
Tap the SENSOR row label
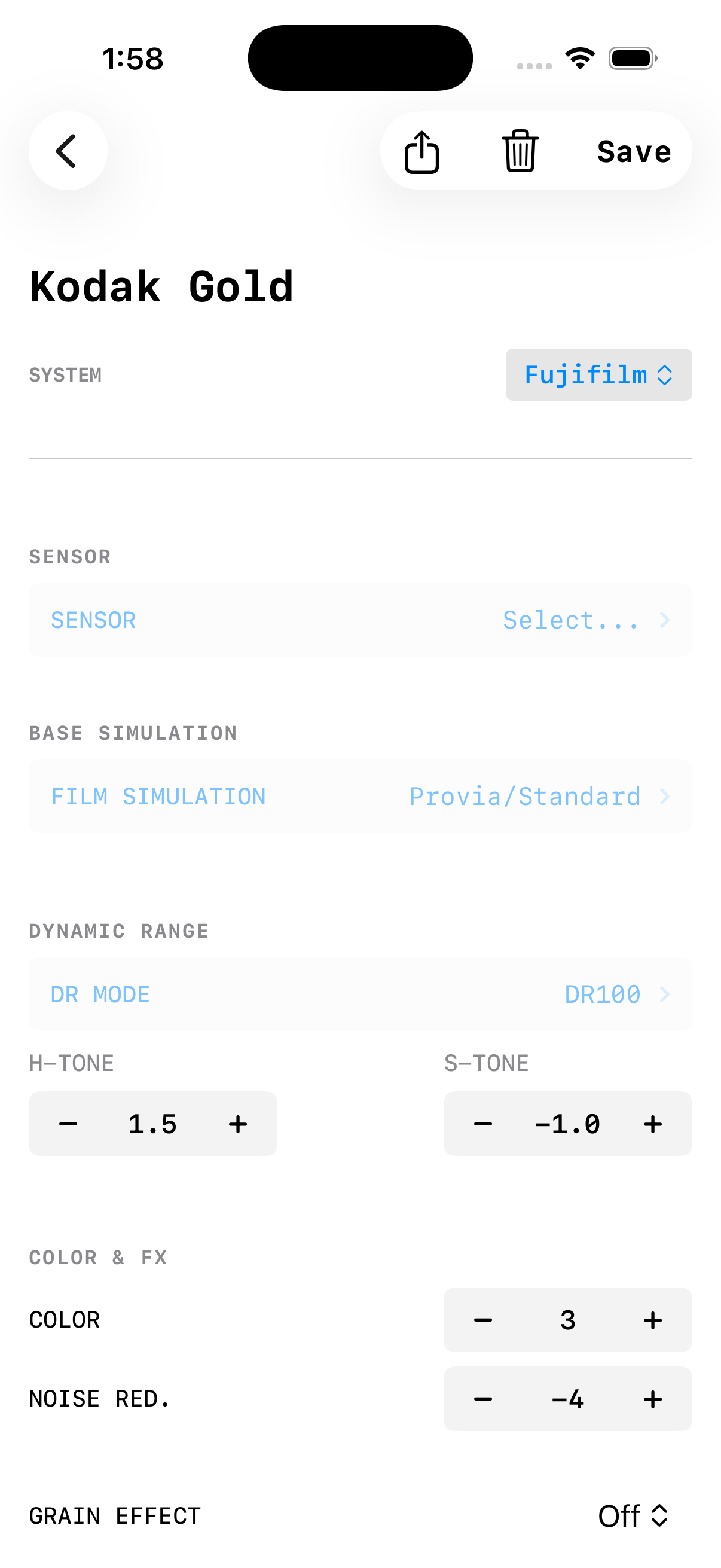click(x=93, y=619)
